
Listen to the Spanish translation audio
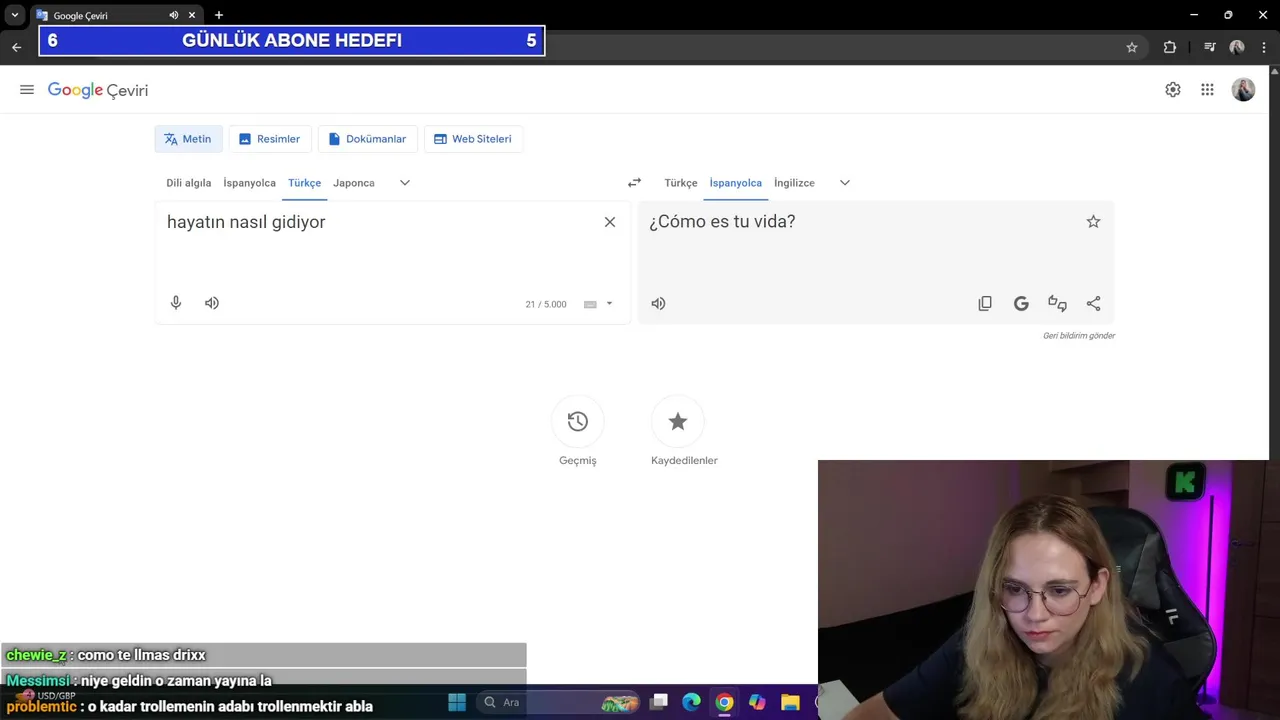658,303
